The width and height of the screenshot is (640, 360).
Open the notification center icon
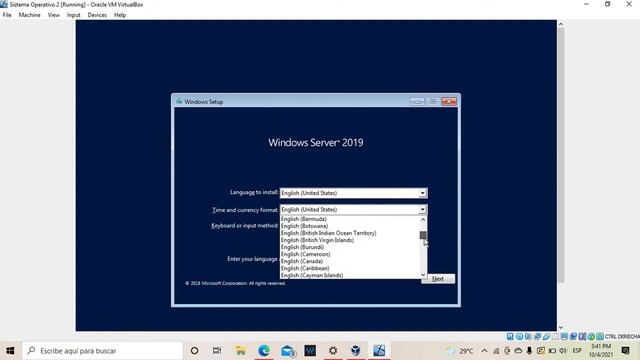[625, 351]
